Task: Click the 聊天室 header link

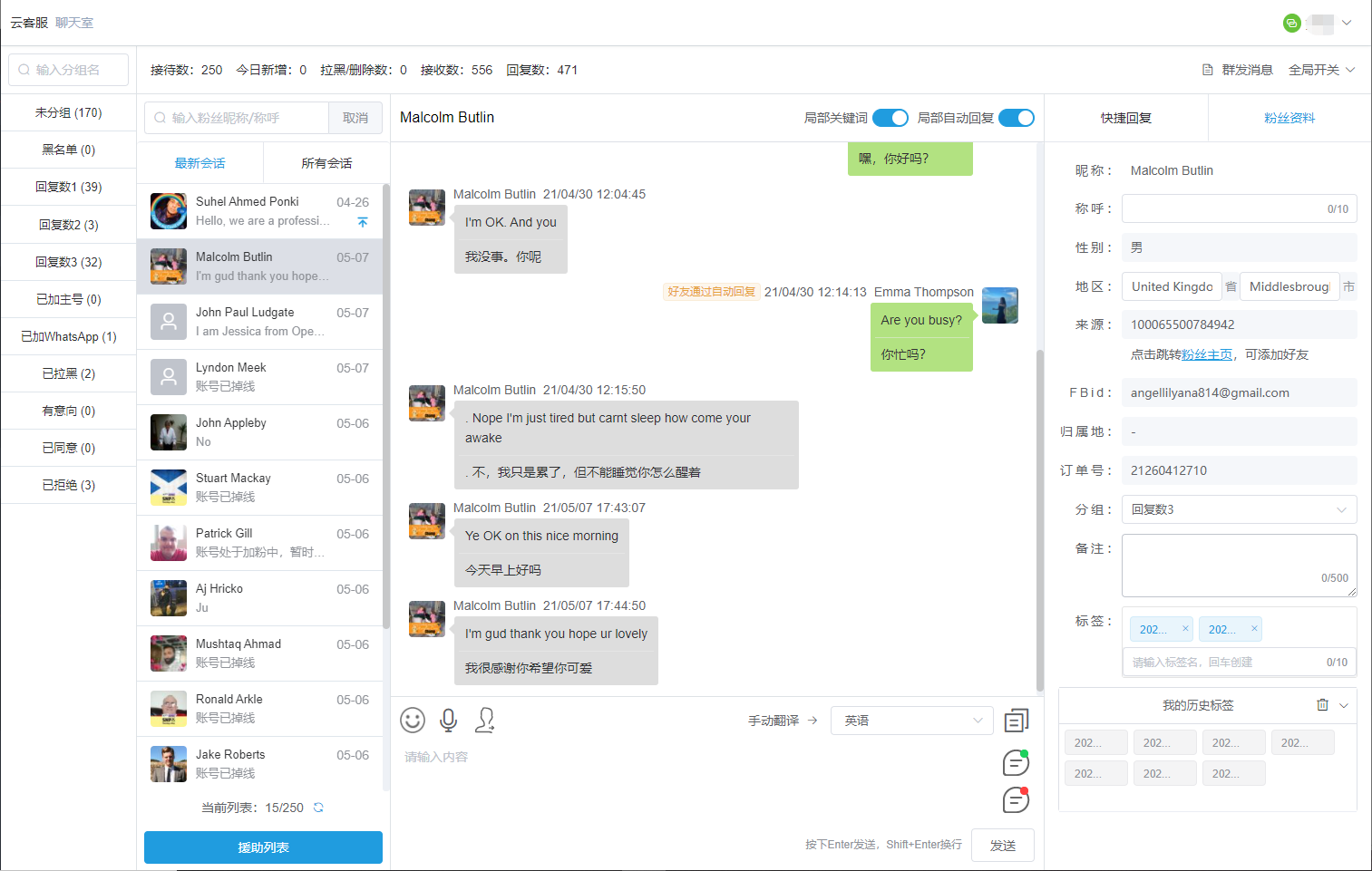Action: [74, 23]
